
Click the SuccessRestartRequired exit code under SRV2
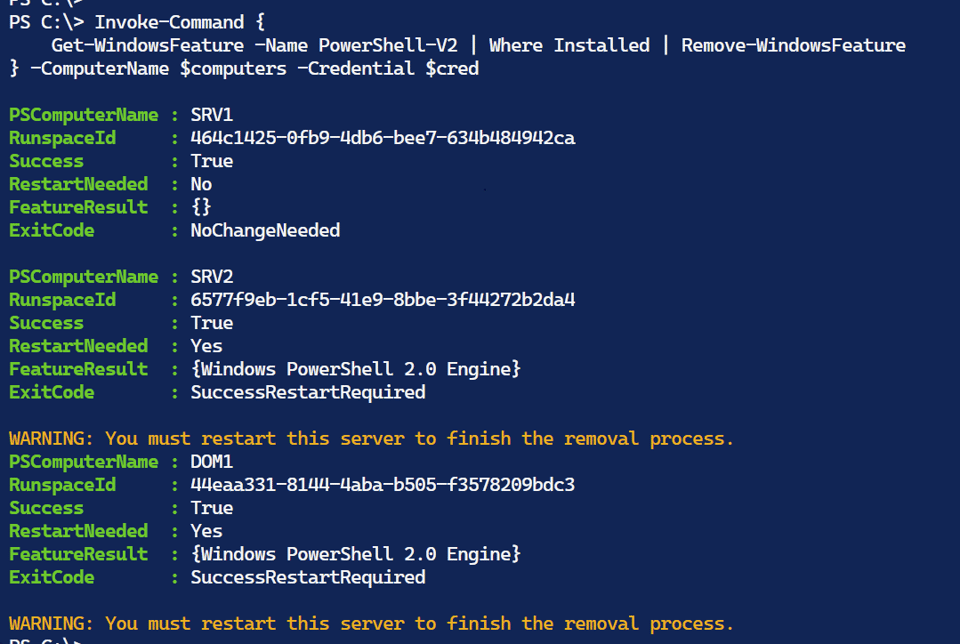coord(308,392)
